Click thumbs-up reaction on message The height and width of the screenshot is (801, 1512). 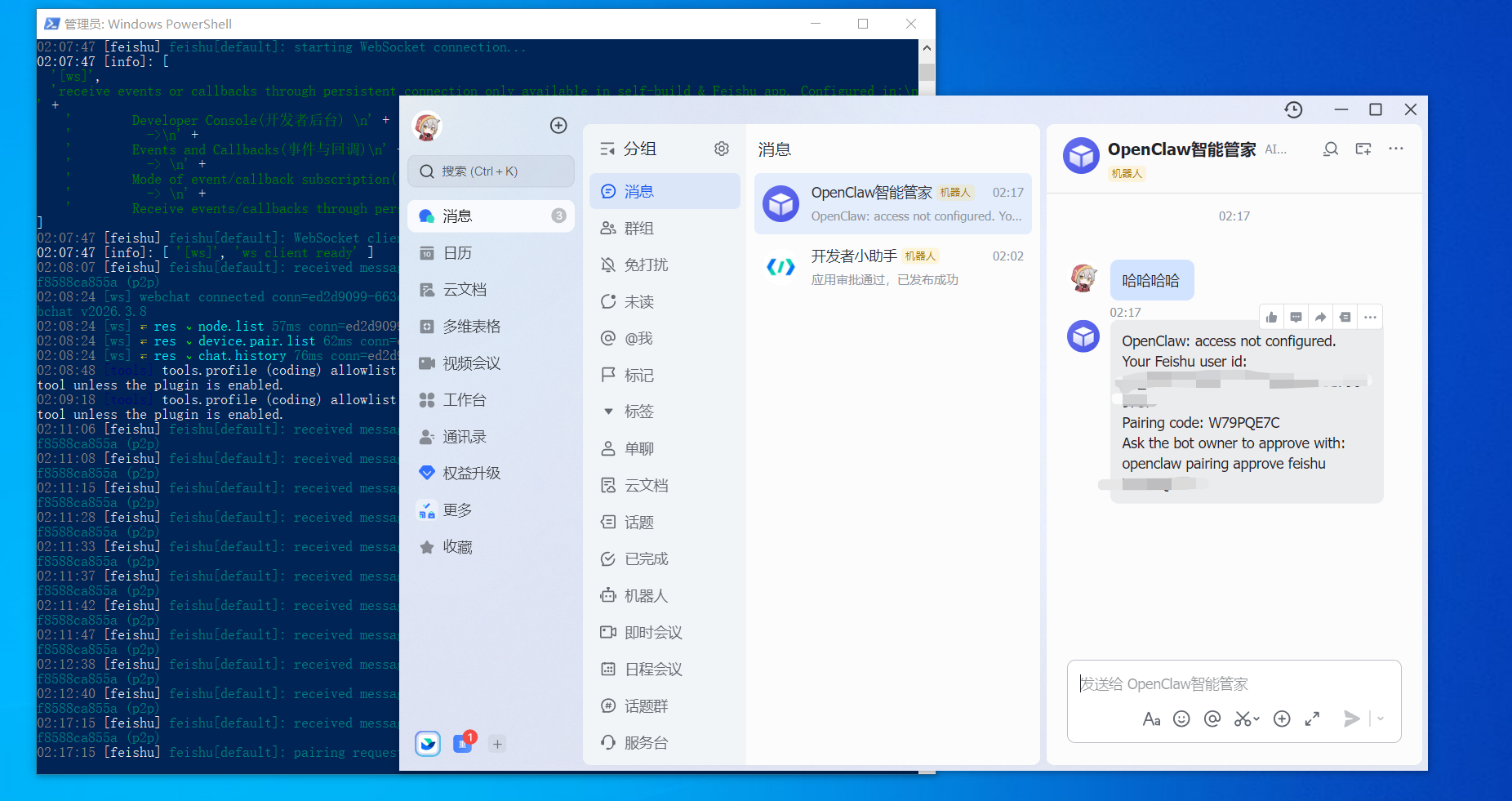tap(1271, 317)
